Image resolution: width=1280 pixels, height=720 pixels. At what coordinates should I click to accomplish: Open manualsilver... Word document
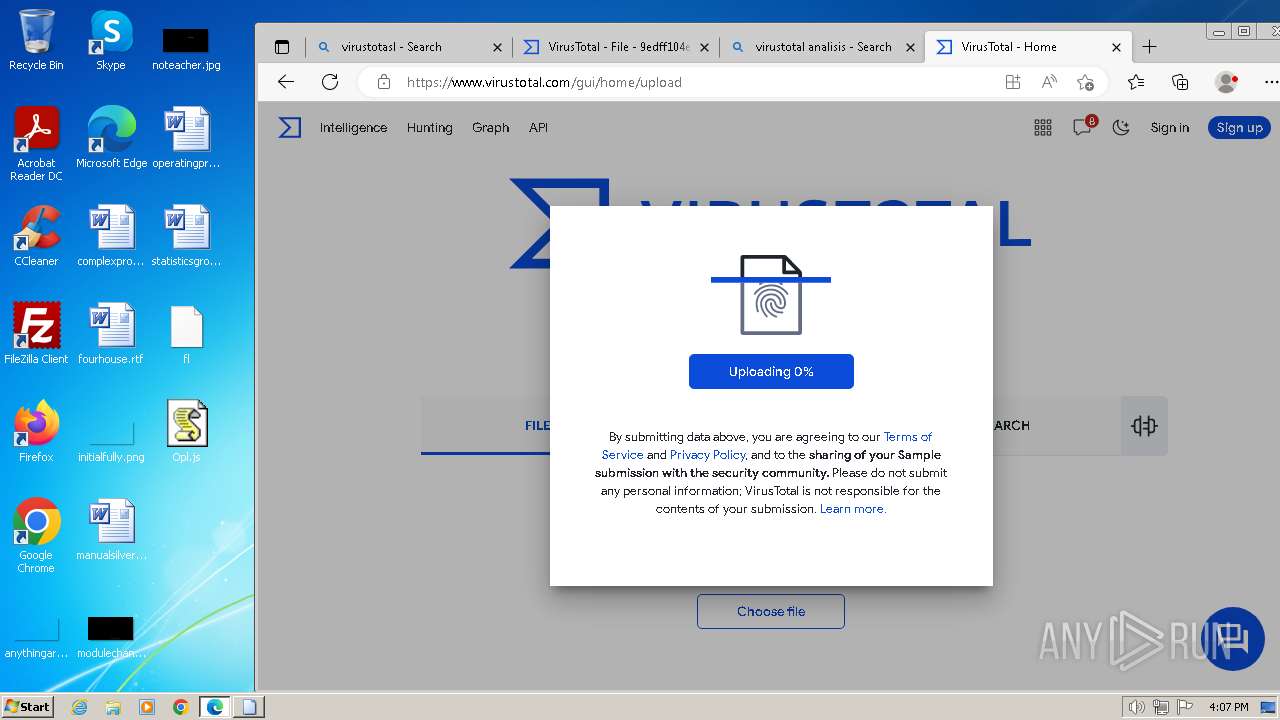coord(111,530)
